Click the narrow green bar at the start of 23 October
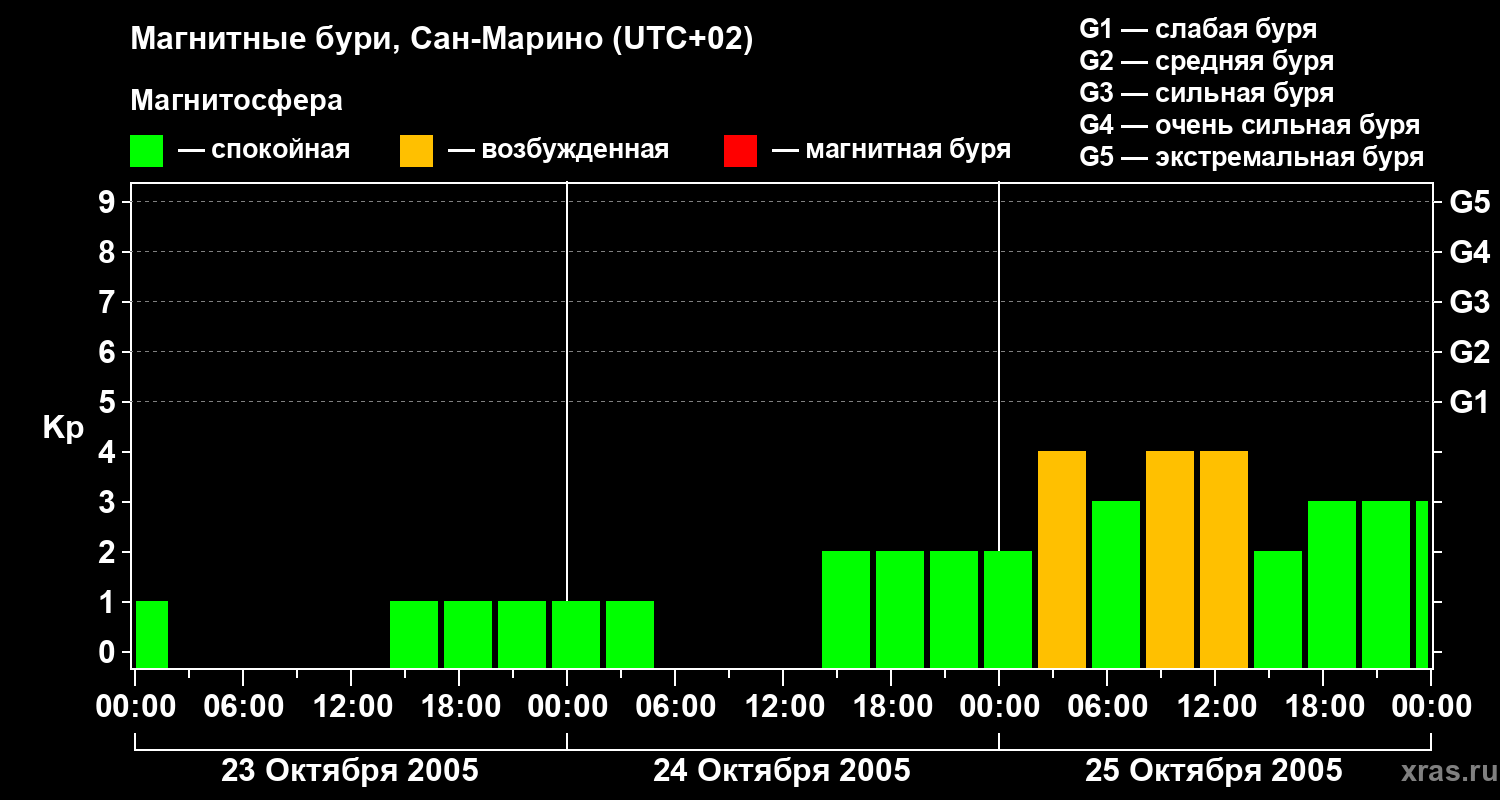 152,635
